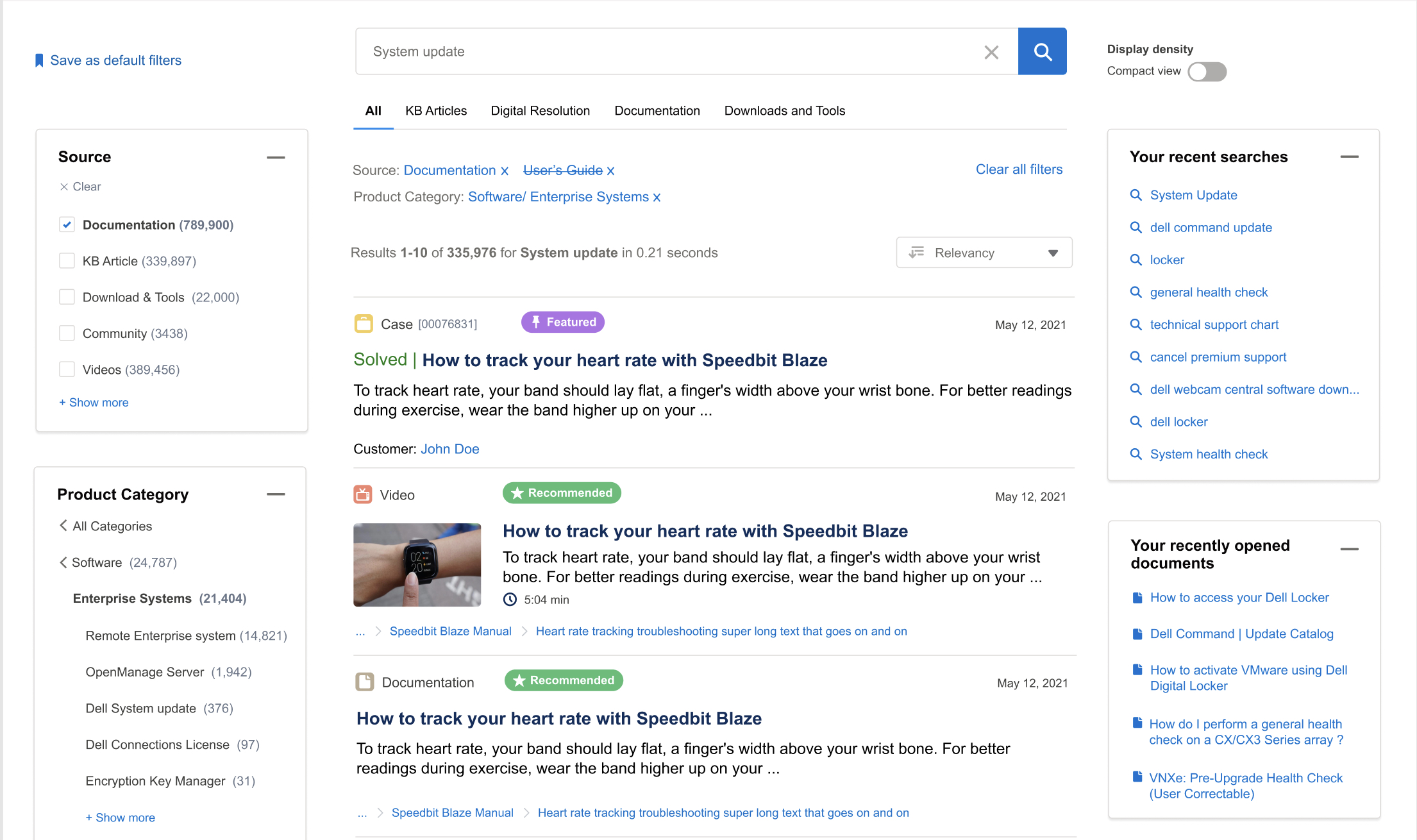
Task: Open the Downloads and Tools tab
Action: (785, 110)
